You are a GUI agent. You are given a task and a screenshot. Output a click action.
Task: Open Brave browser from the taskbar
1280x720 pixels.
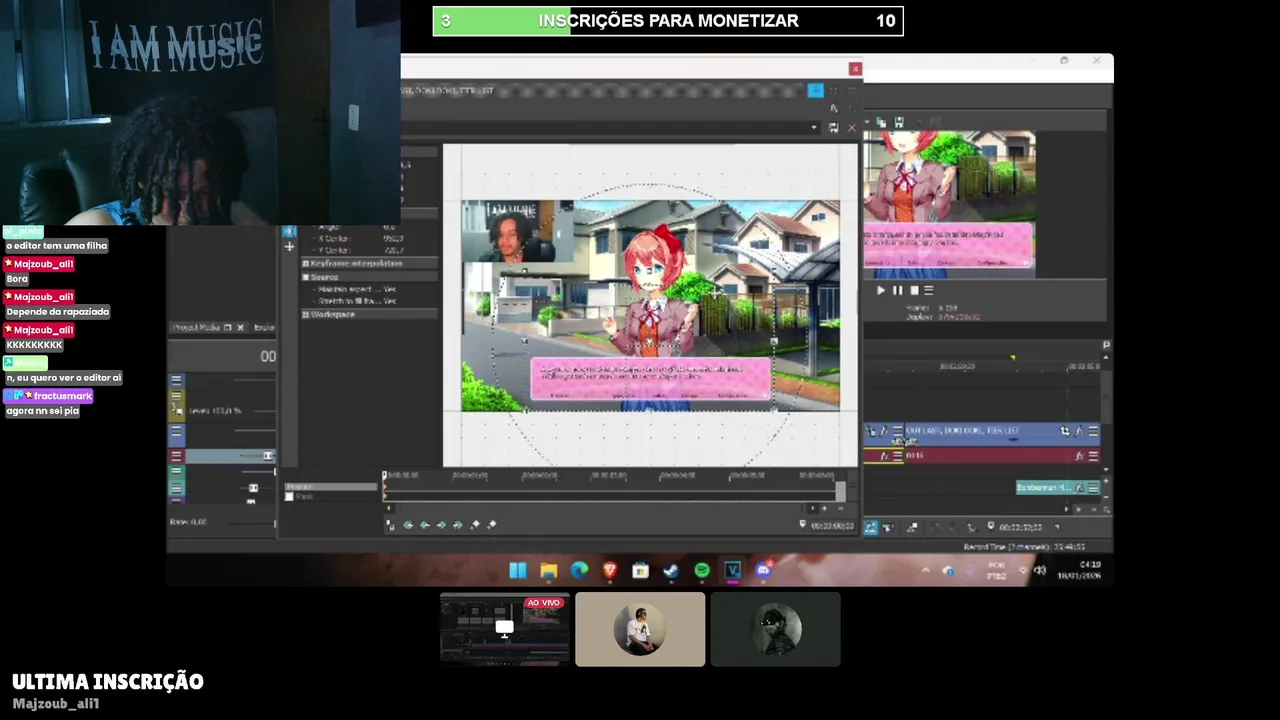(x=610, y=570)
